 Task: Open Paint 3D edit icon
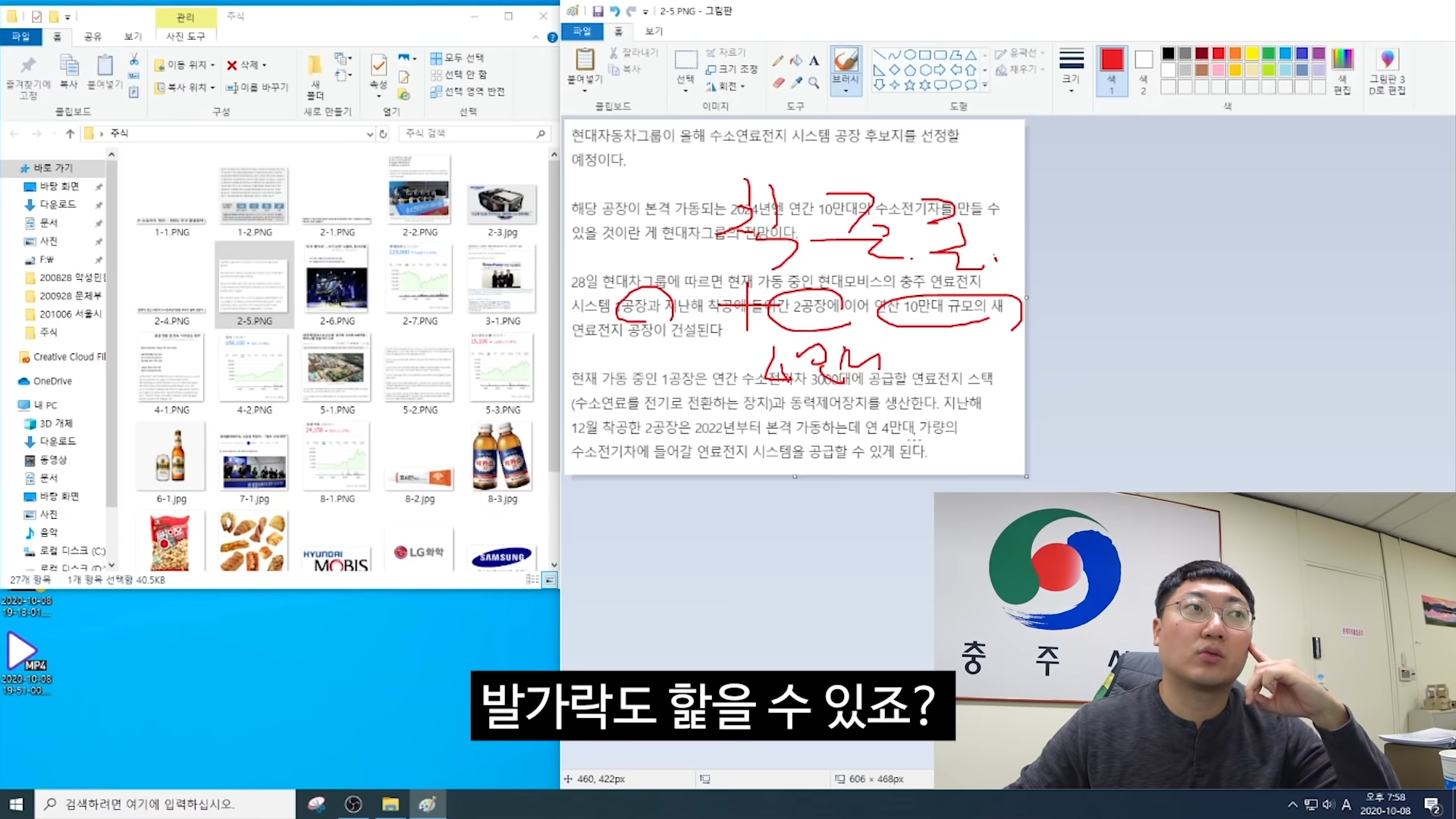1387,60
